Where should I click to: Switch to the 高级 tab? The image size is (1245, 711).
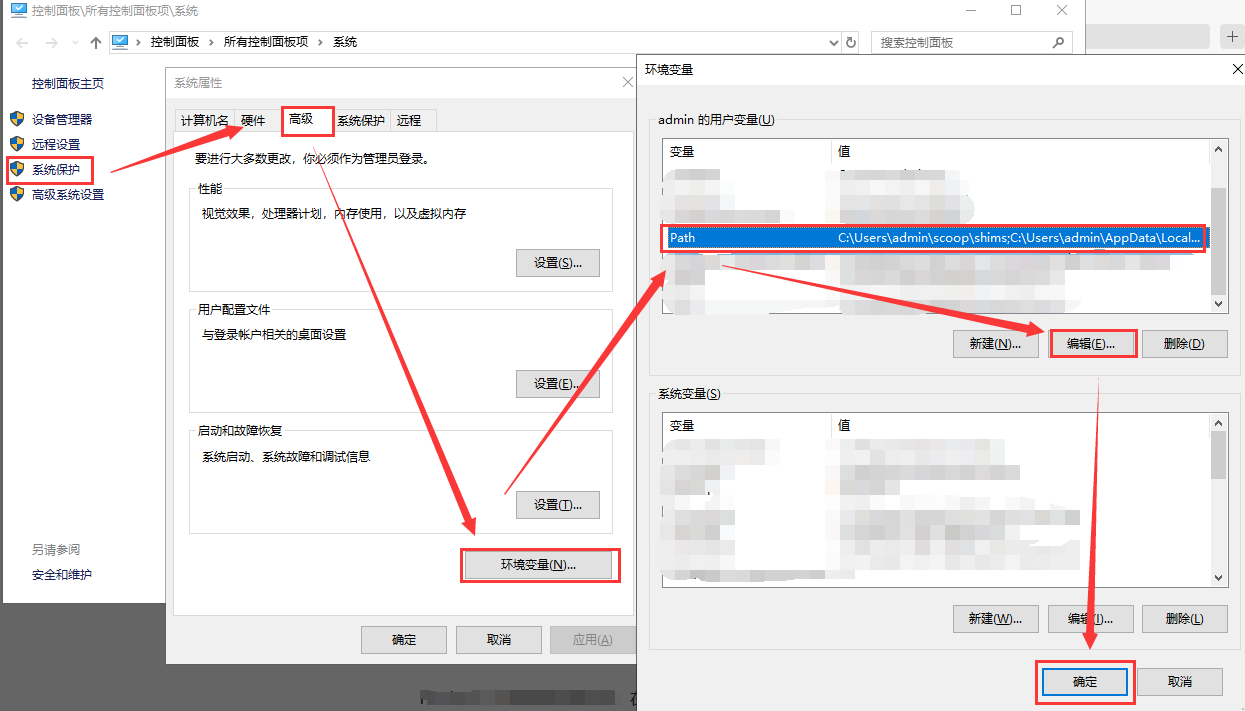301,119
